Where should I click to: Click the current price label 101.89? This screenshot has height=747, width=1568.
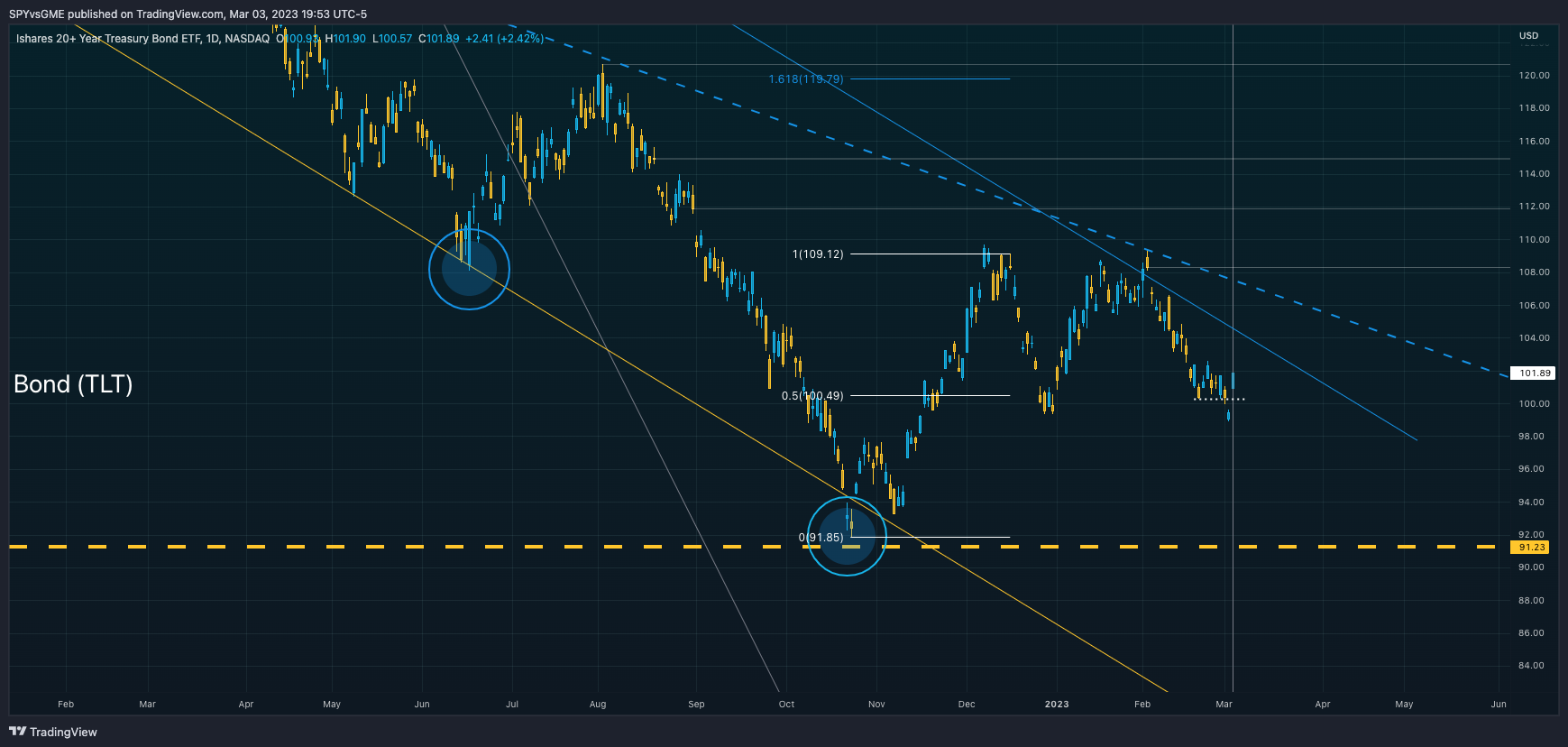[x=1534, y=373]
